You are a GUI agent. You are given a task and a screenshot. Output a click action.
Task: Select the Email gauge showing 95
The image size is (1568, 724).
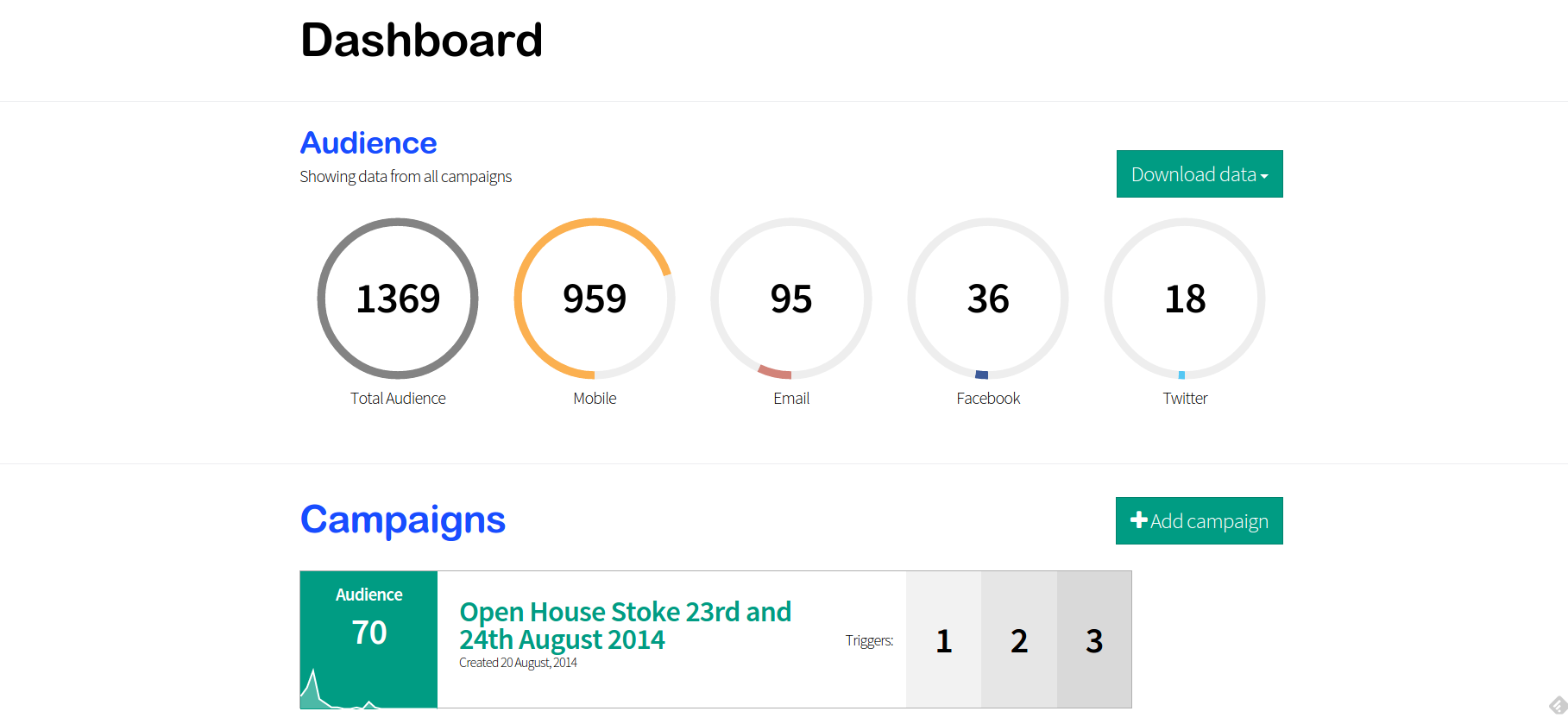click(791, 299)
